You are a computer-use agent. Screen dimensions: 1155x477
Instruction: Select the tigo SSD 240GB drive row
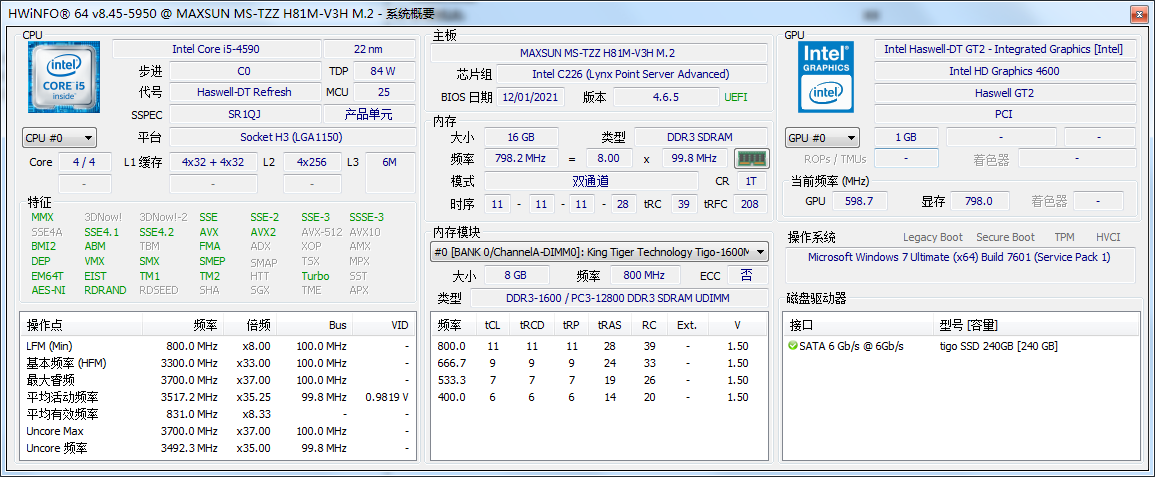996,346
